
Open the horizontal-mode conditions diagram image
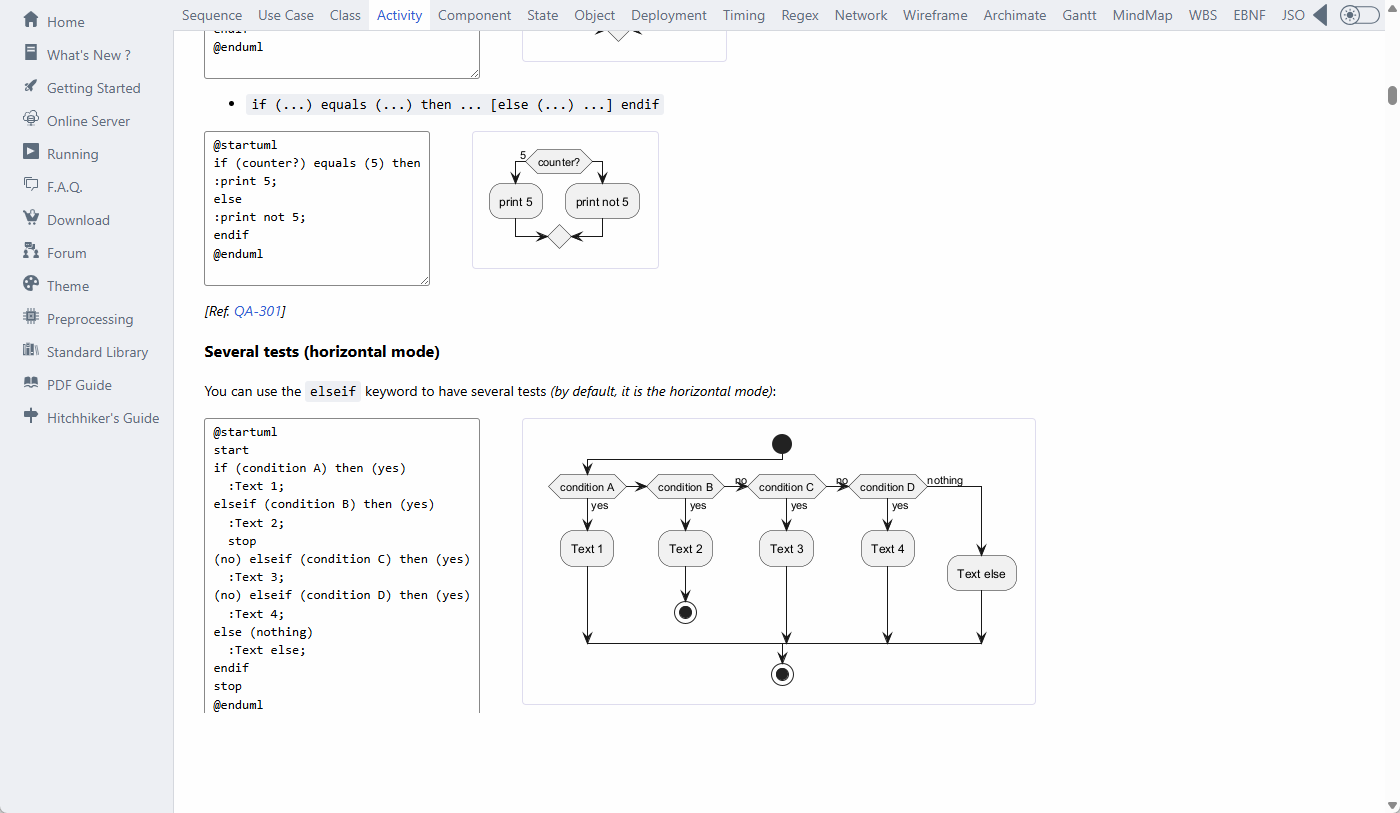click(779, 561)
